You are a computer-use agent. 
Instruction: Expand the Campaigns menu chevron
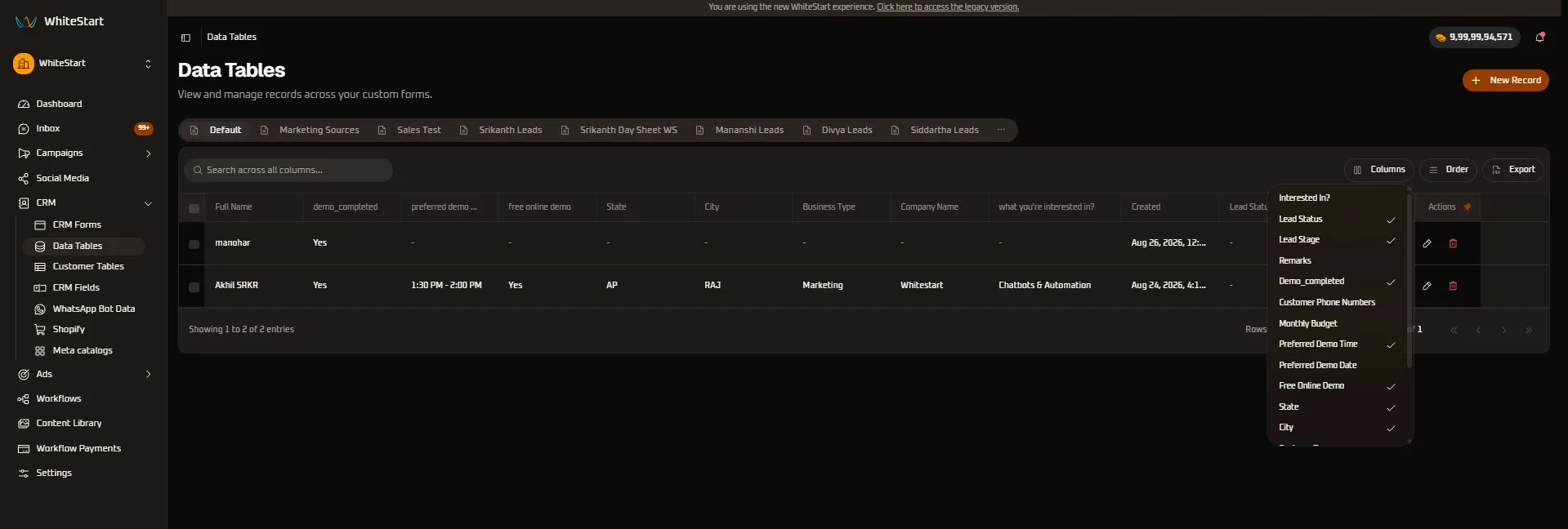(x=148, y=153)
